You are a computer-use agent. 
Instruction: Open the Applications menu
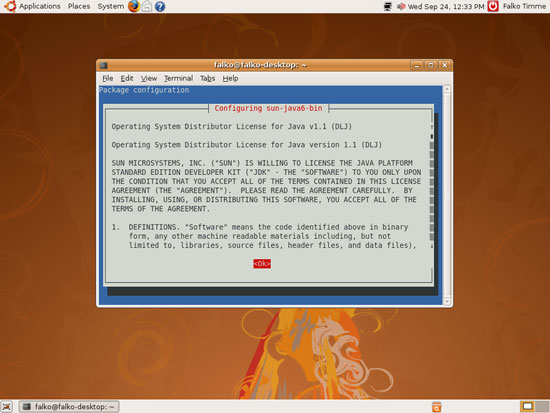pyautogui.click(x=40, y=6)
